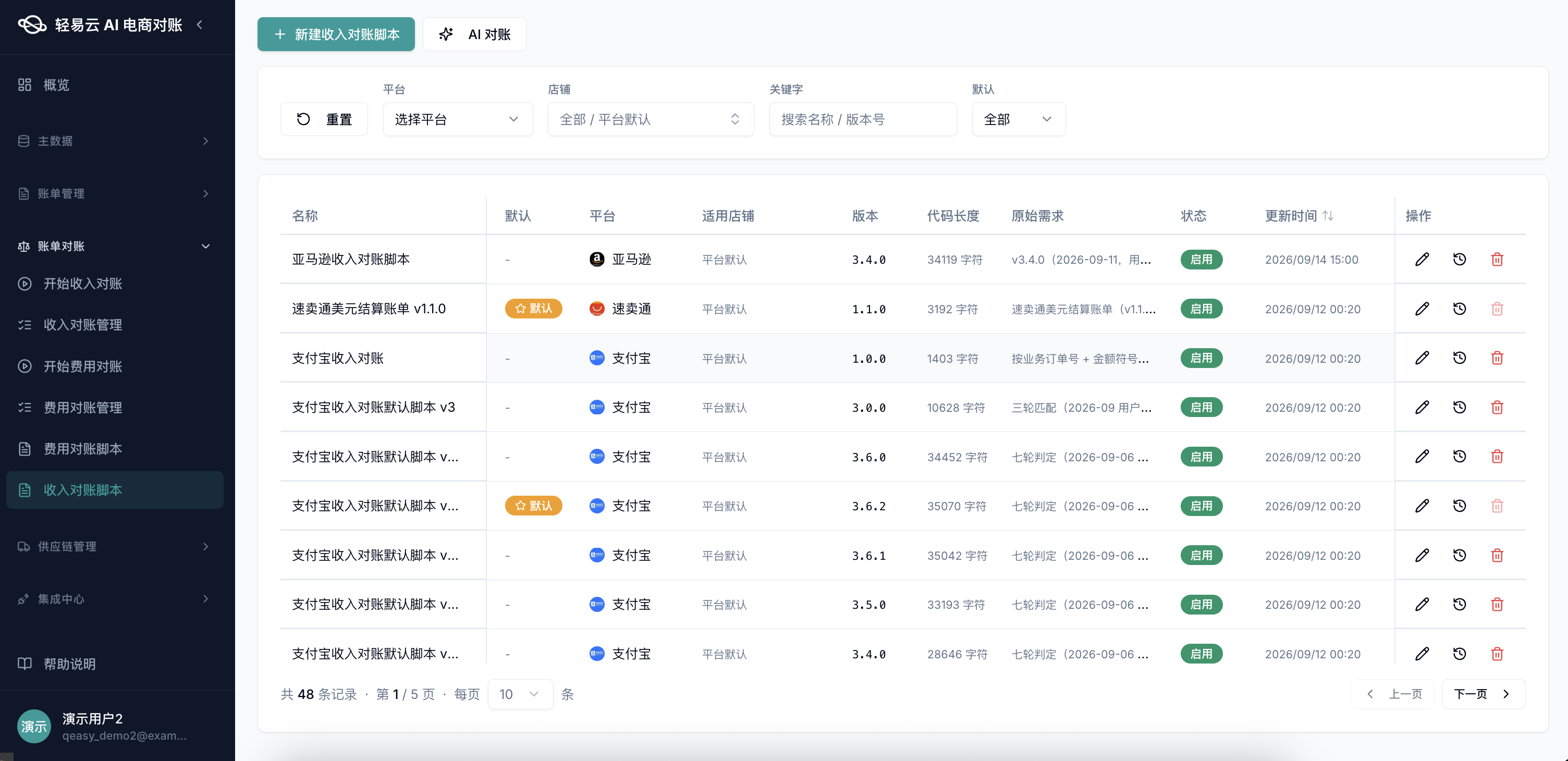Delete the 亚马逊收入对账脚本 script
Viewport: 1568px width, 761px height.
click(x=1498, y=260)
